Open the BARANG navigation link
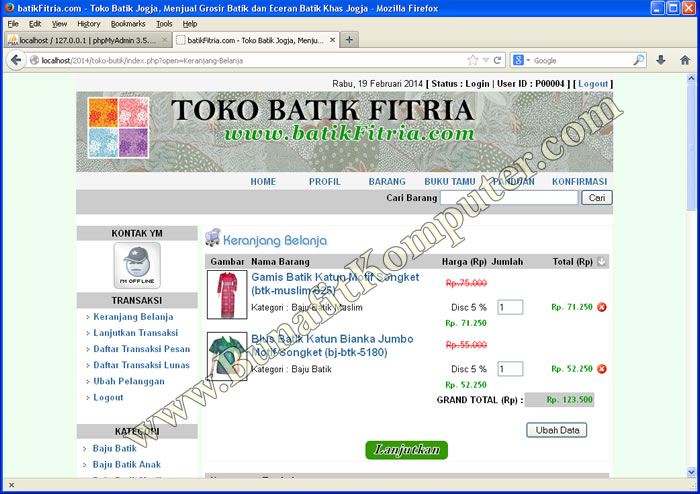This screenshot has width=700, height=494. pyautogui.click(x=387, y=182)
